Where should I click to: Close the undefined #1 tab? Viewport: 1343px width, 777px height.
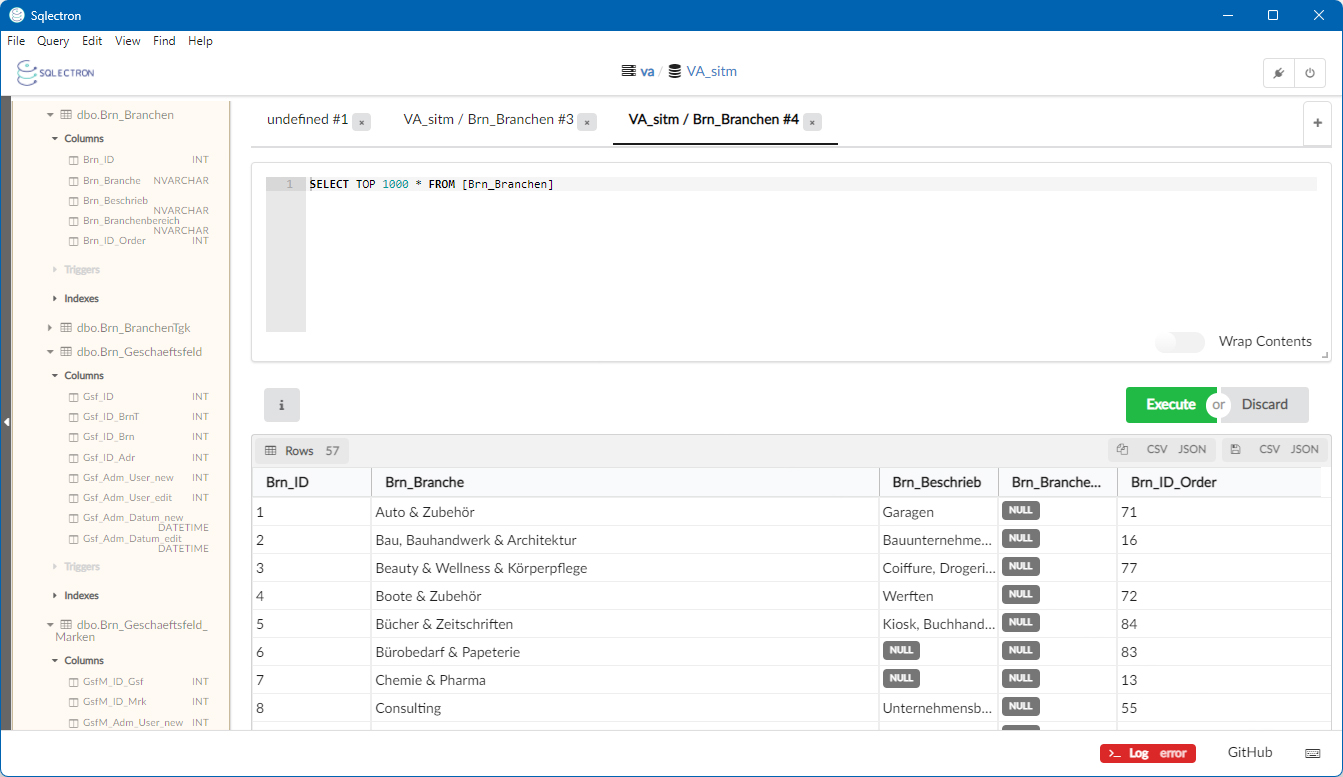click(362, 121)
